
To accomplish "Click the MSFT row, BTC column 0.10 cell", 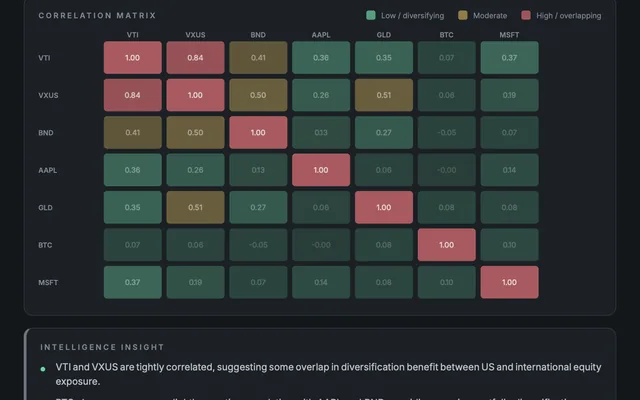I will [447, 282].
